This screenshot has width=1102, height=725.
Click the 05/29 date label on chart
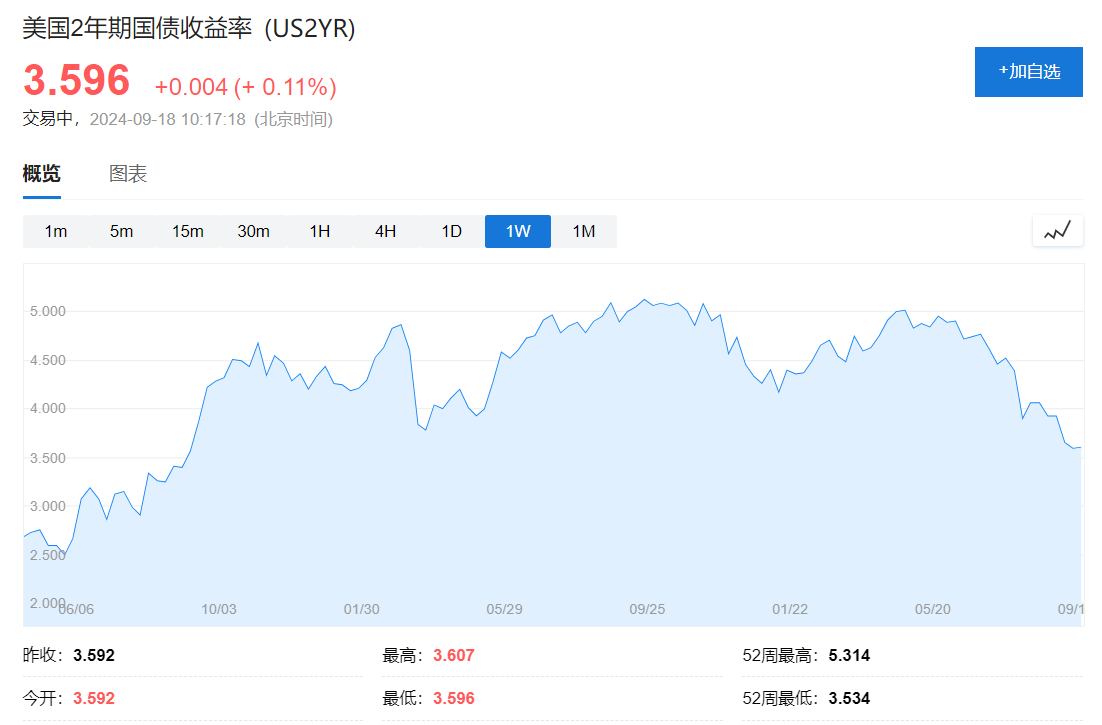pos(504,609)
